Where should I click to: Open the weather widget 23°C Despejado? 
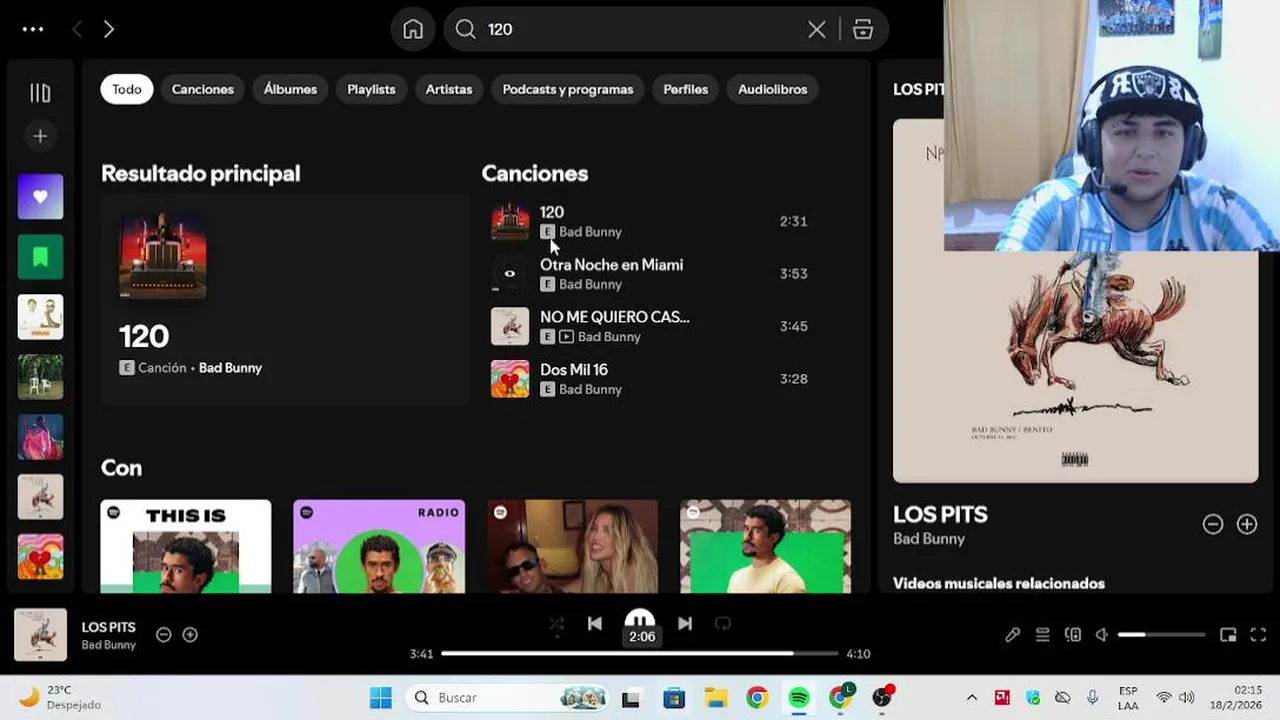(60, 697)
